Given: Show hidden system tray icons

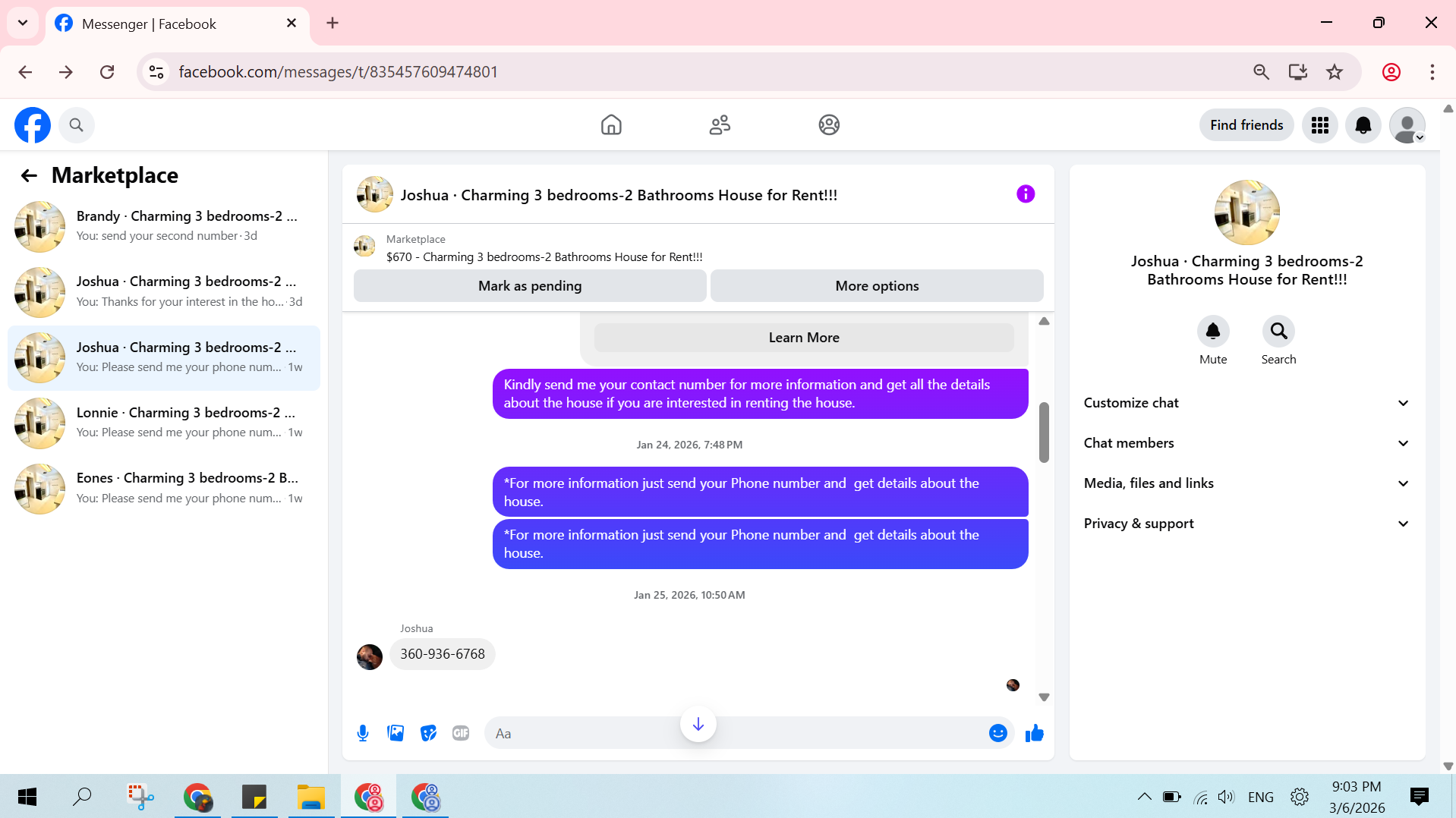Looking at the screenshot, I should tap(1145, 797).
